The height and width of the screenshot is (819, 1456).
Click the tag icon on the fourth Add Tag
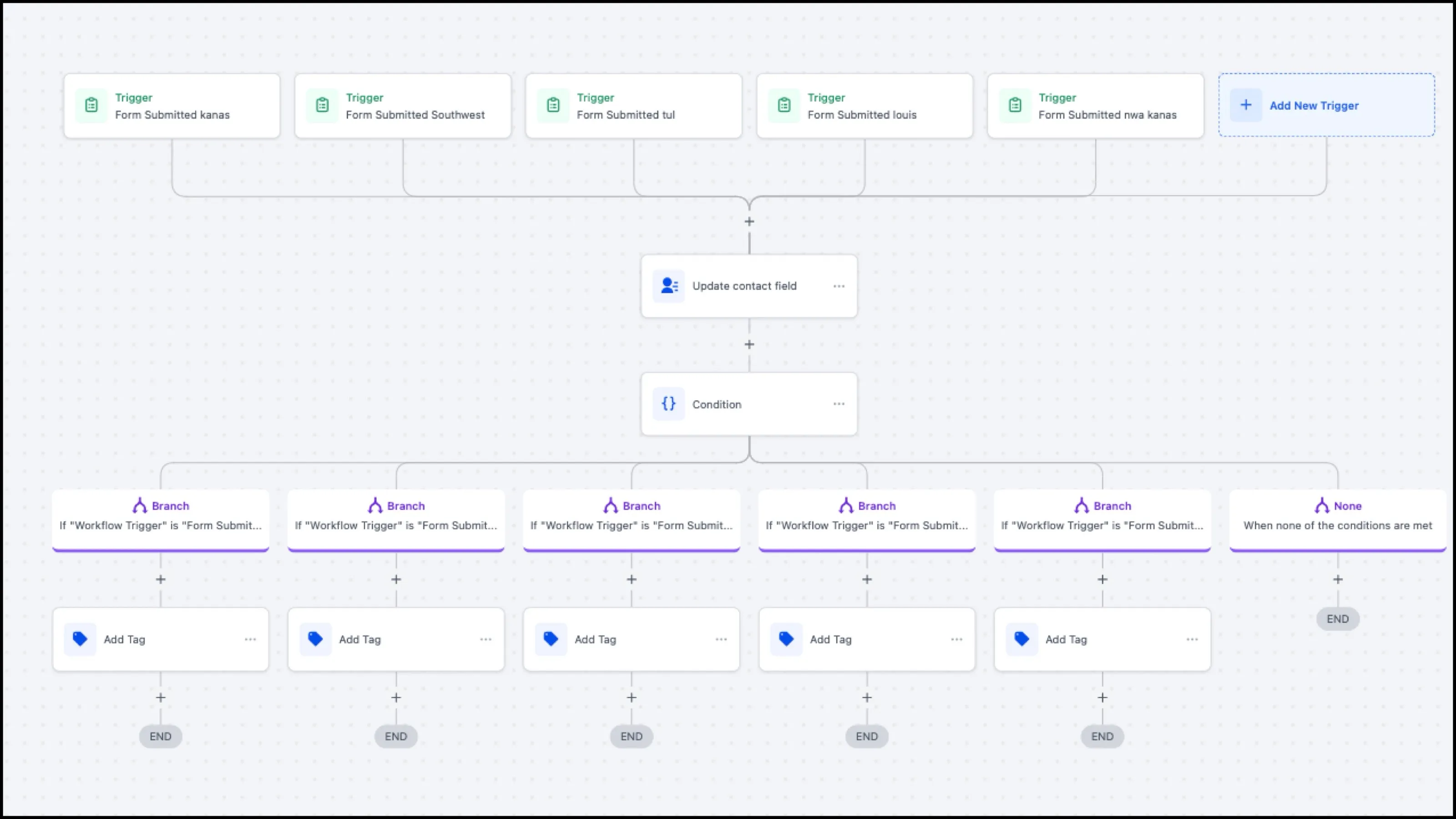click(x=786, y=639)
